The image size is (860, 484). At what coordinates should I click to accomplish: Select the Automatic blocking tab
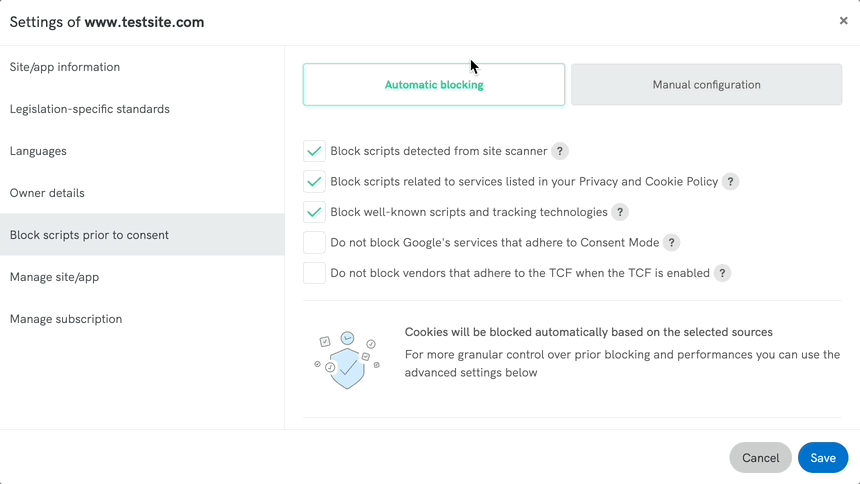pyautogui.click(x=434, y=85)
